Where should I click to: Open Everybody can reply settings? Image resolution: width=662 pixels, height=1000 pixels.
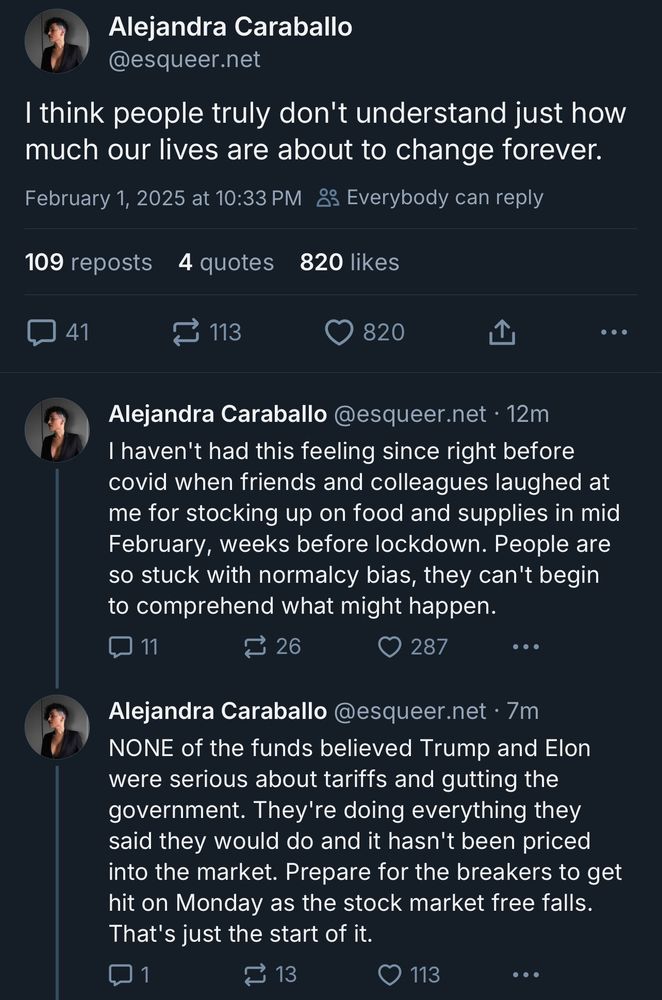pyautogui.click(x=430, y=198)
